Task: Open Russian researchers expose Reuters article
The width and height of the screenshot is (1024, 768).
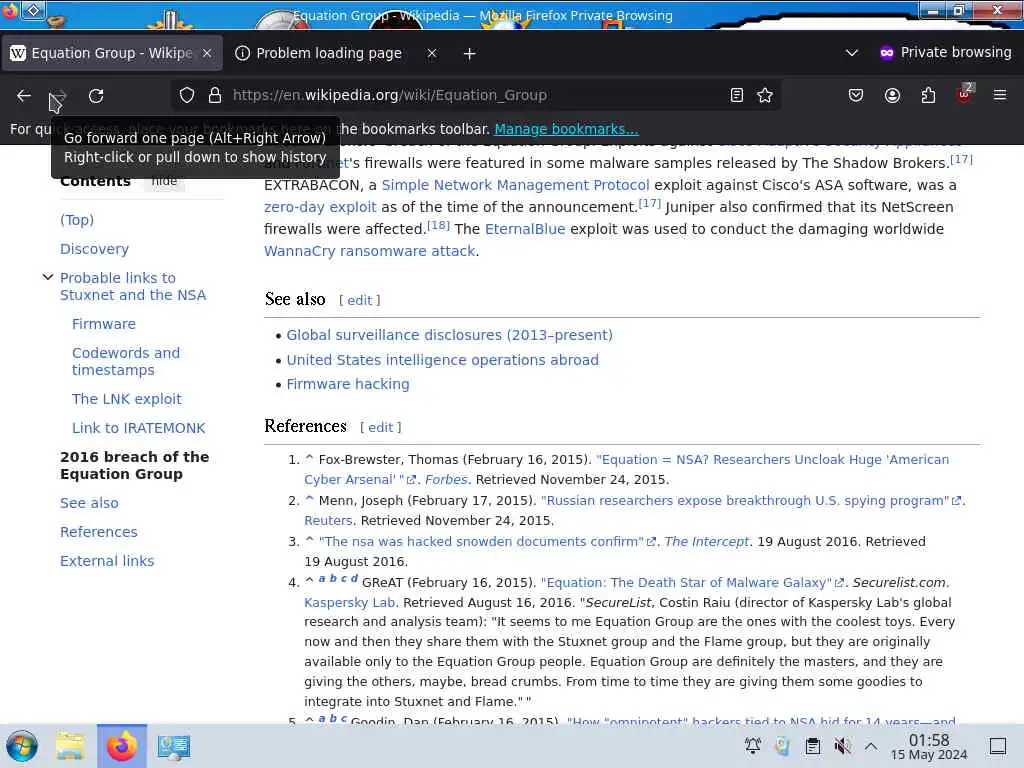Action: 745,500
